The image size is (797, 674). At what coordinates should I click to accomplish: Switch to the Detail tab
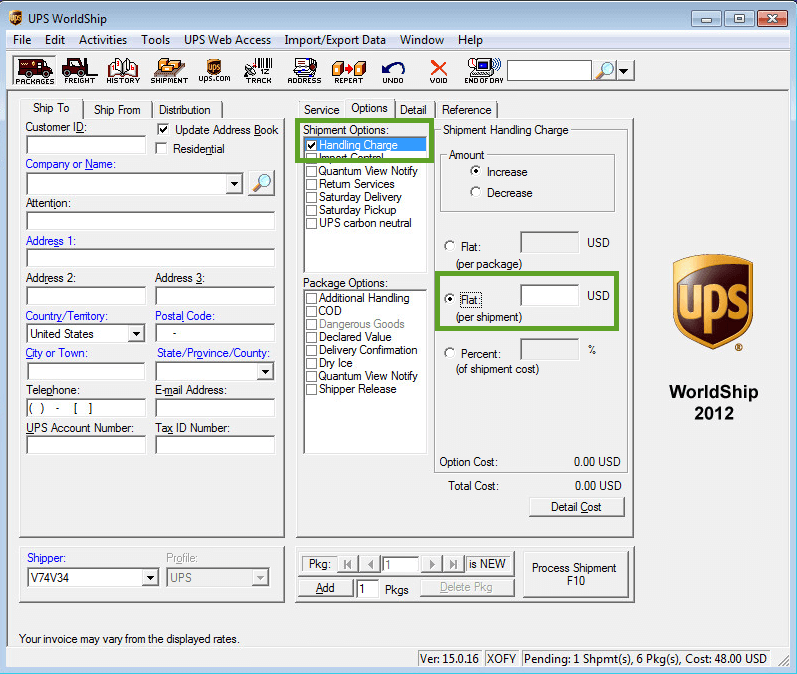pos(413,110)
